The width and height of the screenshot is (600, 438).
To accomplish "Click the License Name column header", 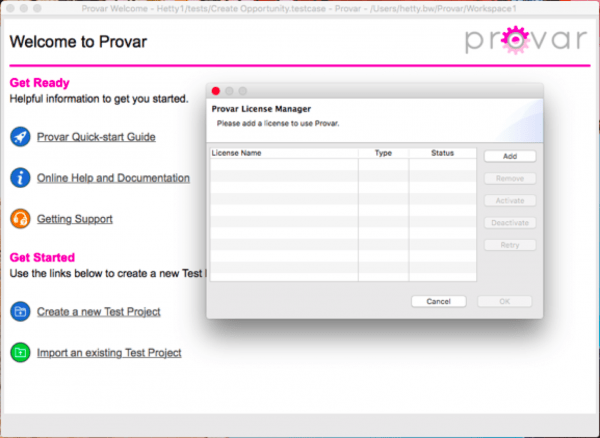I will pos(284,153).
